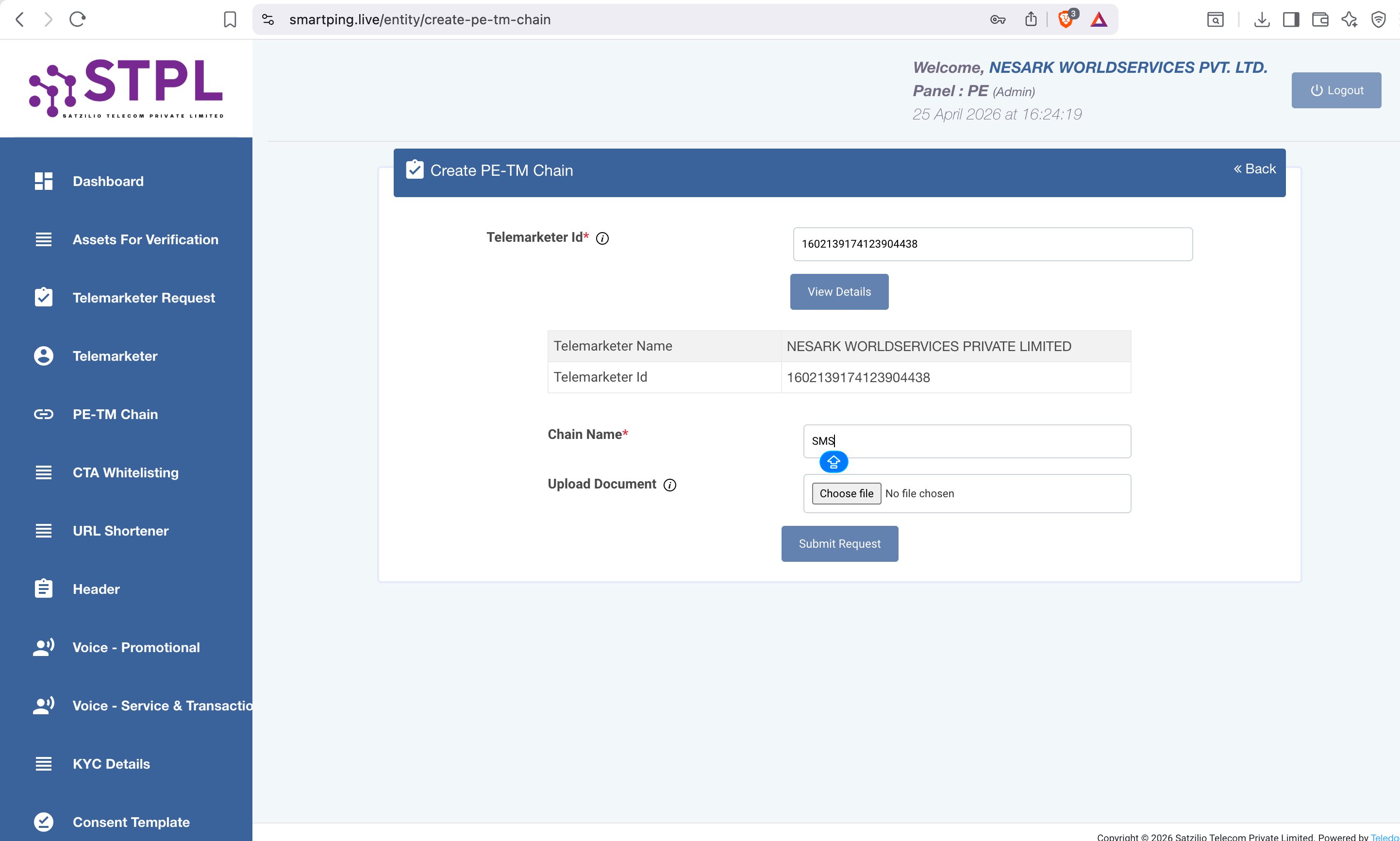Click the STPL logo
This screenshot has height=841, width=1400.
(x=126, y=88)
